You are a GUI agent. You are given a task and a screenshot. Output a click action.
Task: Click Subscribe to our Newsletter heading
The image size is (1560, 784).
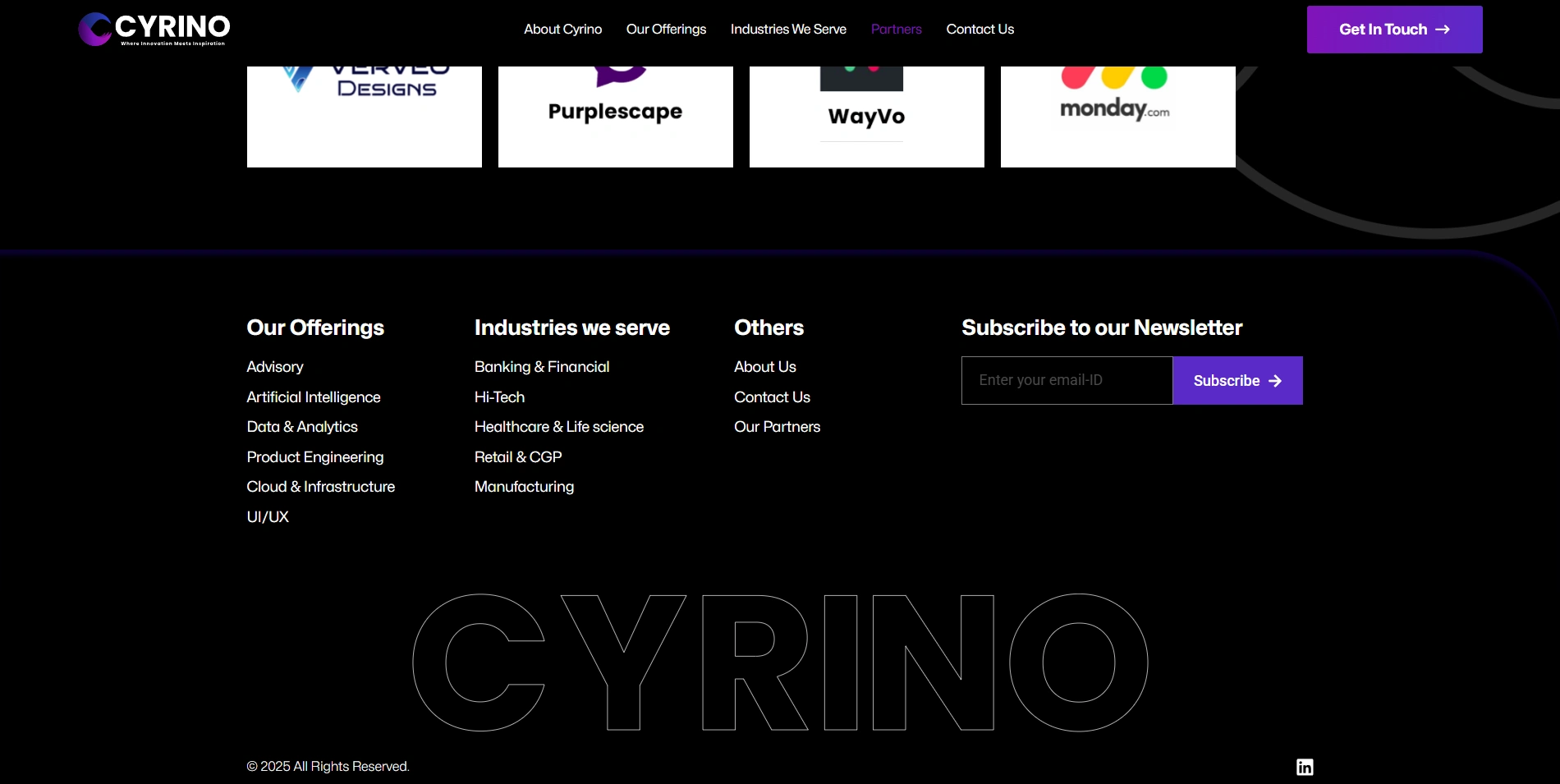1102,328
